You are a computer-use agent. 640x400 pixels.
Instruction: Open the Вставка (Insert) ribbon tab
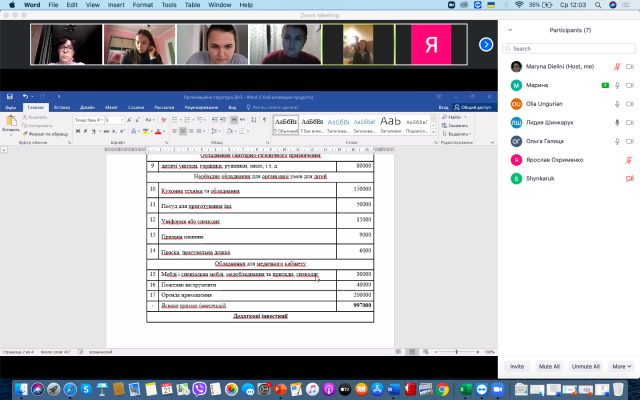pos(62,107)
